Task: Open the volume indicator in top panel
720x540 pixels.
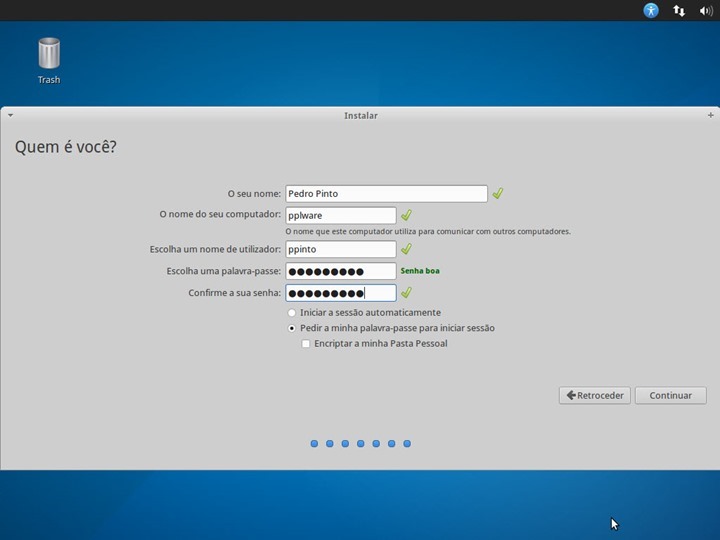Action: 706,10
